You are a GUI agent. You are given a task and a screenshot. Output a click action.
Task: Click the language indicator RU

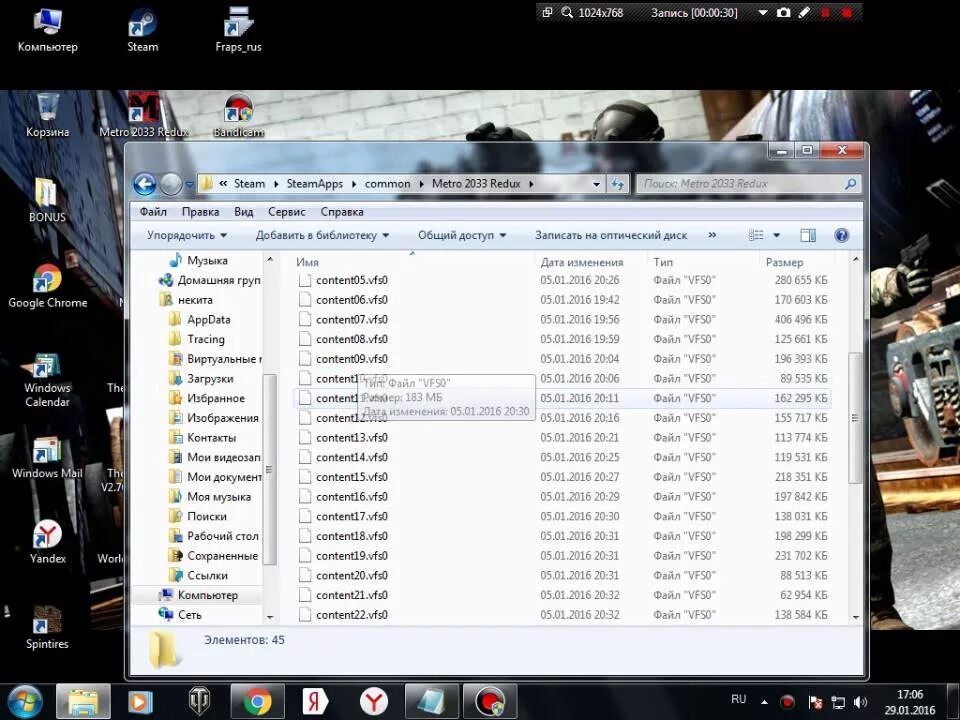(x=738, y=699)
